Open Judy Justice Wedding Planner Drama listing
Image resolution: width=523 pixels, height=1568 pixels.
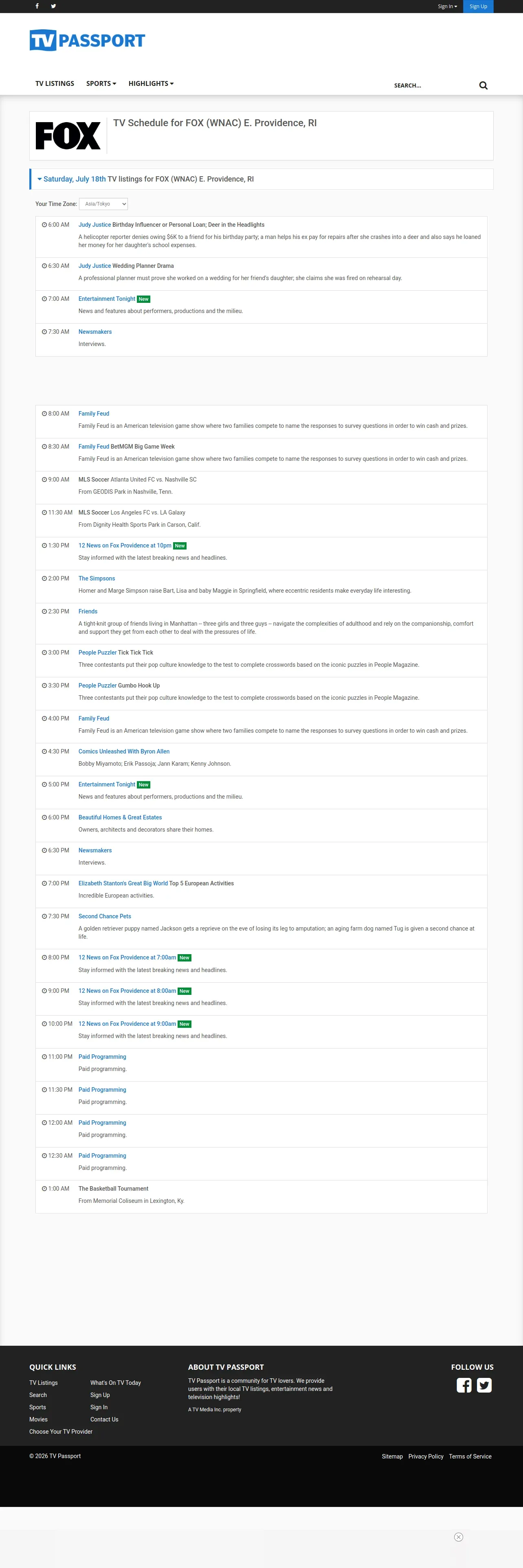pos(94,266)
